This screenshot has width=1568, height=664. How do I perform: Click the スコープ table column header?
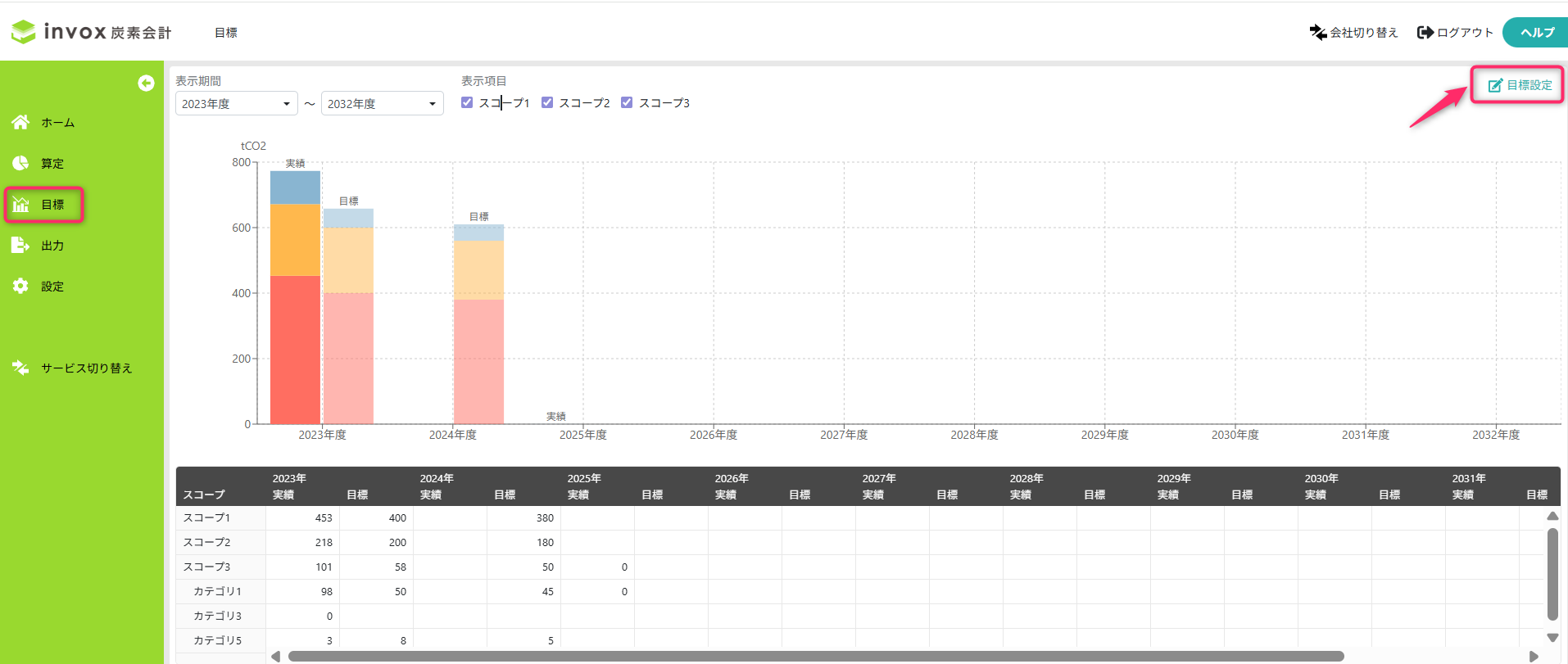(x=203, y=495)
